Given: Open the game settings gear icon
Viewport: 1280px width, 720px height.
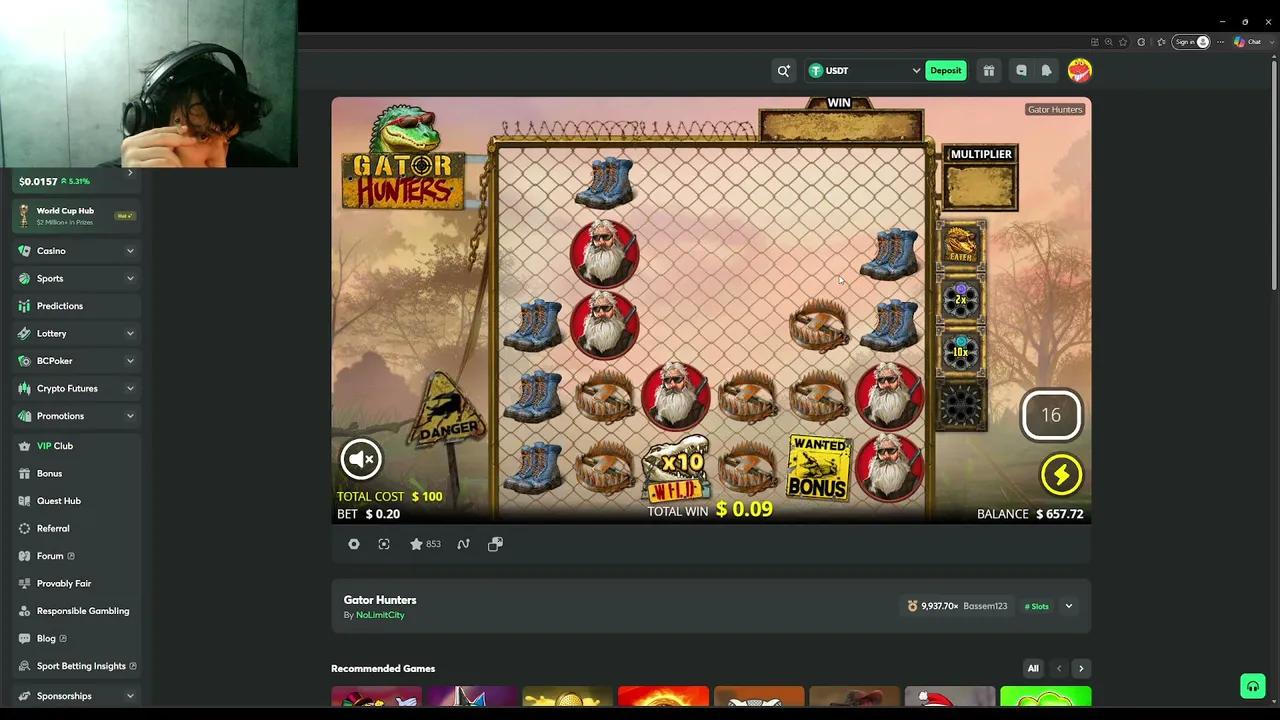Looking at the screenshot, I should 354,544.
